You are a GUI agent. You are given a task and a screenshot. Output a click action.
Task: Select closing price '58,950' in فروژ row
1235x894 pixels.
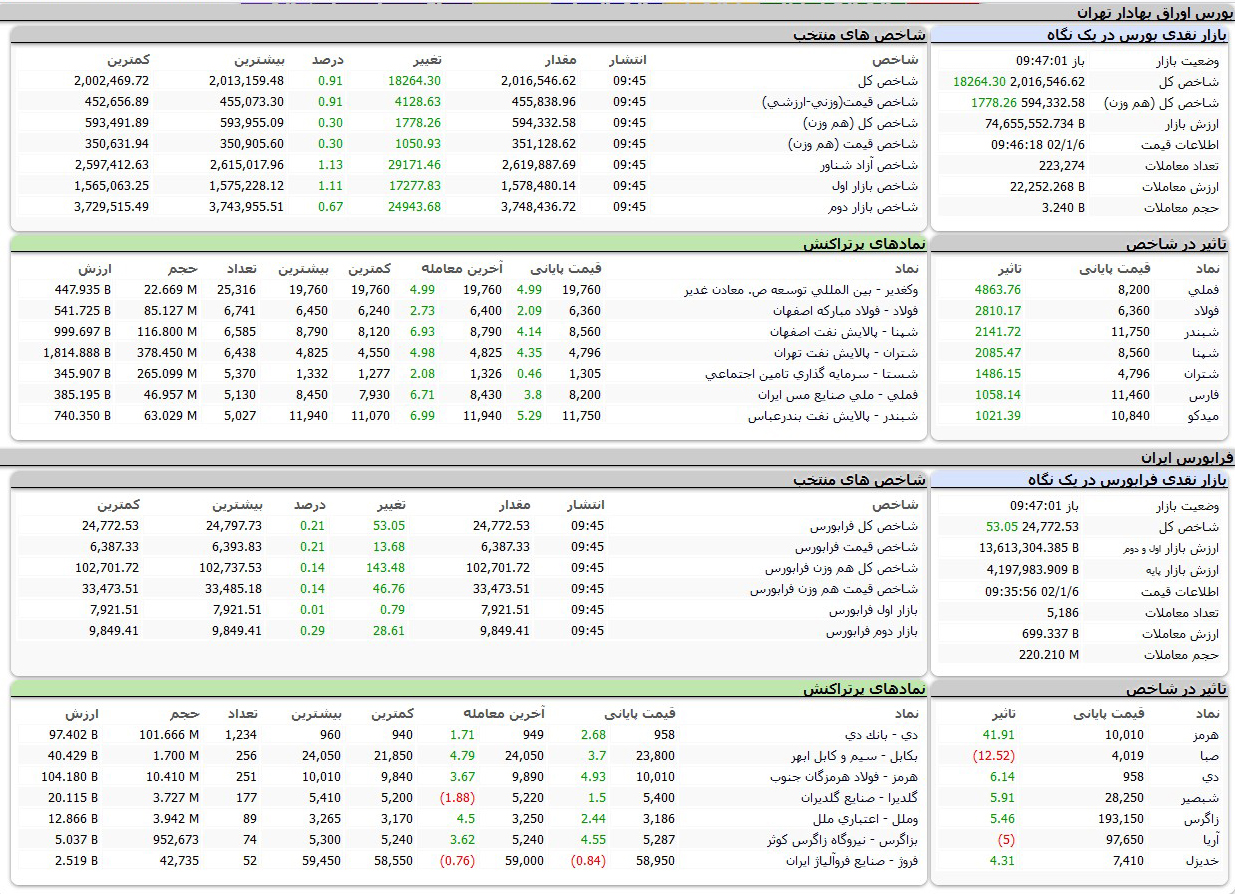pyautogui.click(x=655, y=861)
